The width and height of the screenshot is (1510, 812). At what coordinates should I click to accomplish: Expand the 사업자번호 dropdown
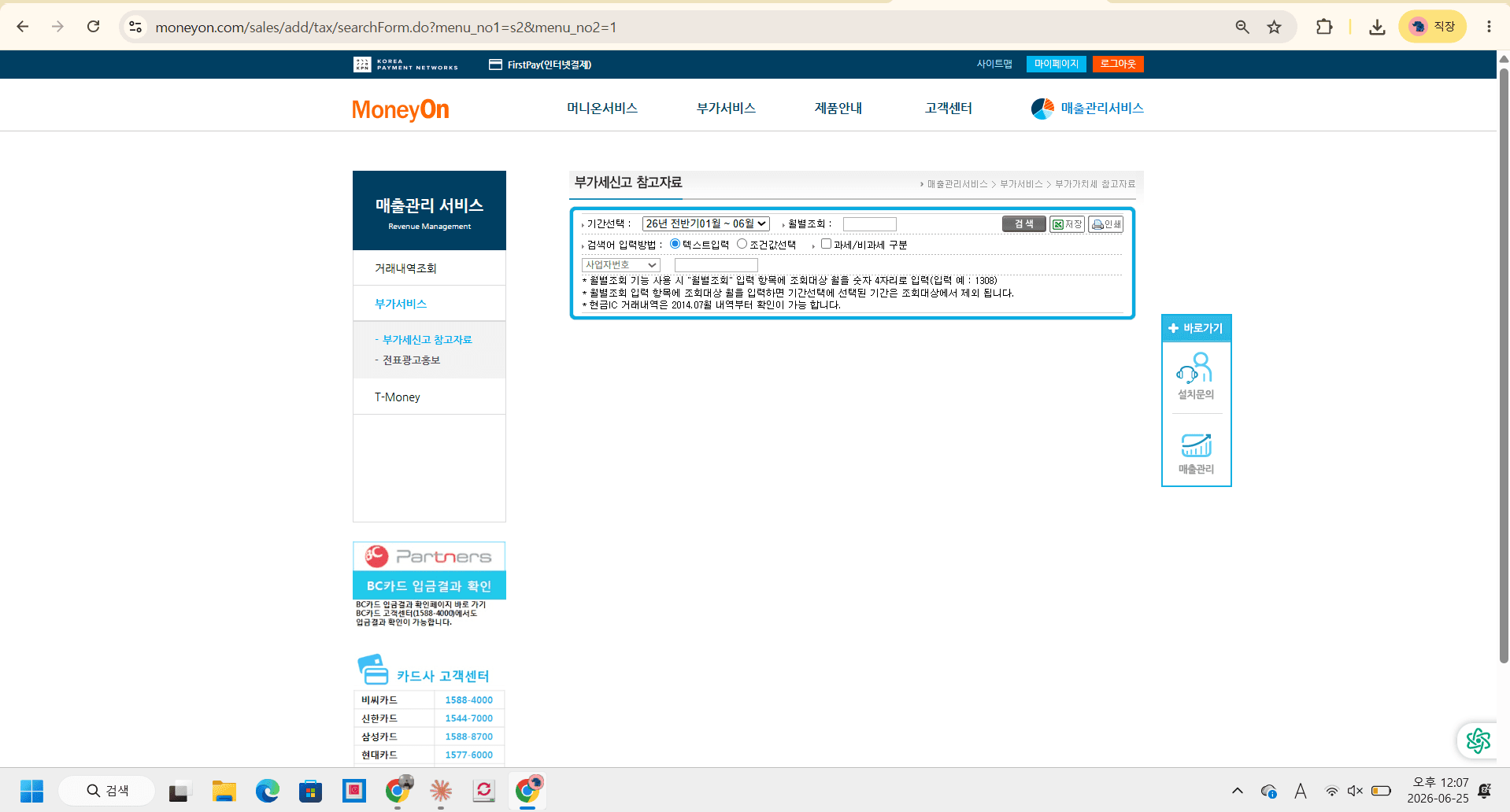click(x=620, y=265)
